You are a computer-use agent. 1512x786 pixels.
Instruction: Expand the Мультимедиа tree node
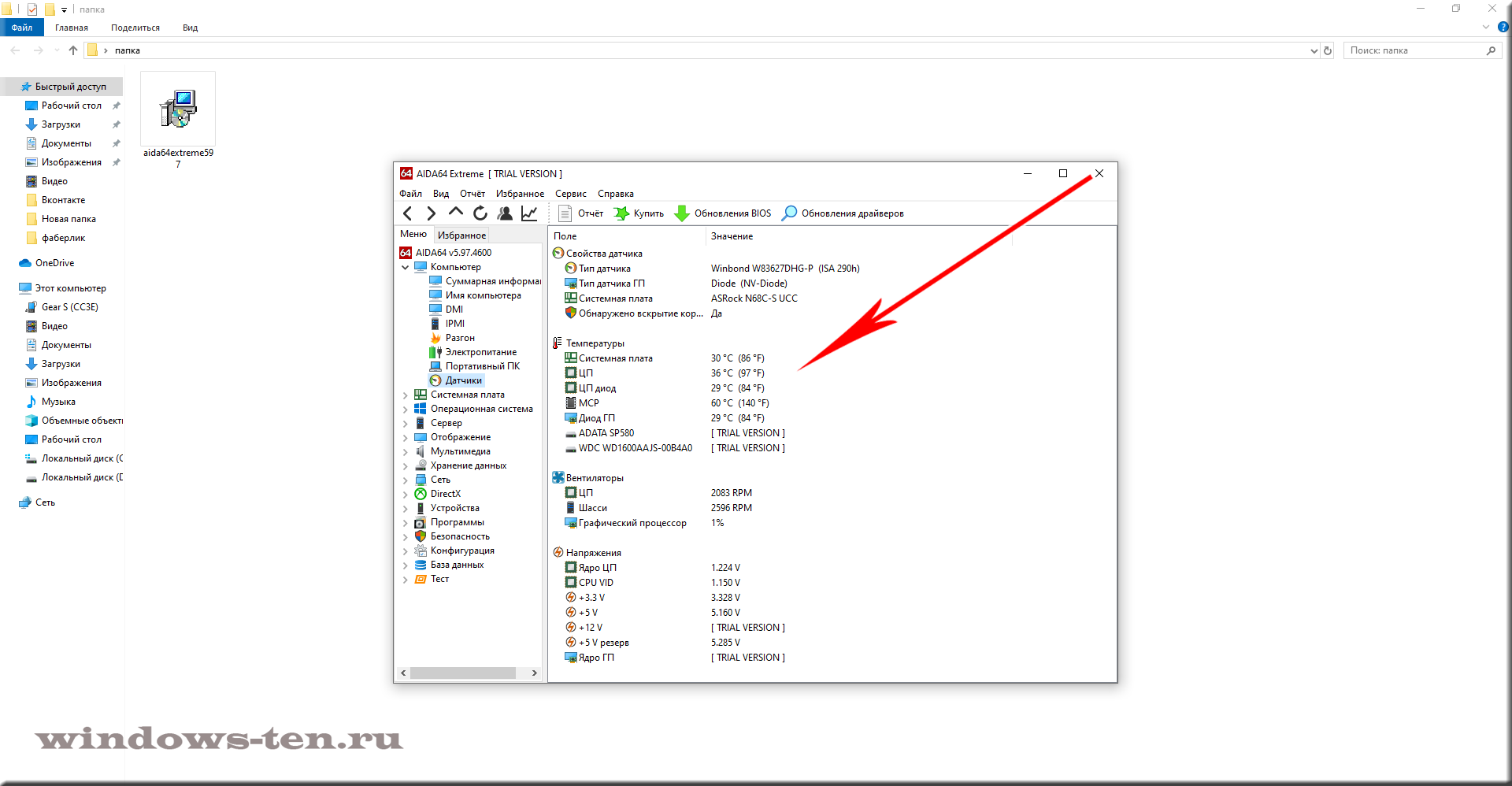tap(406, 452)
